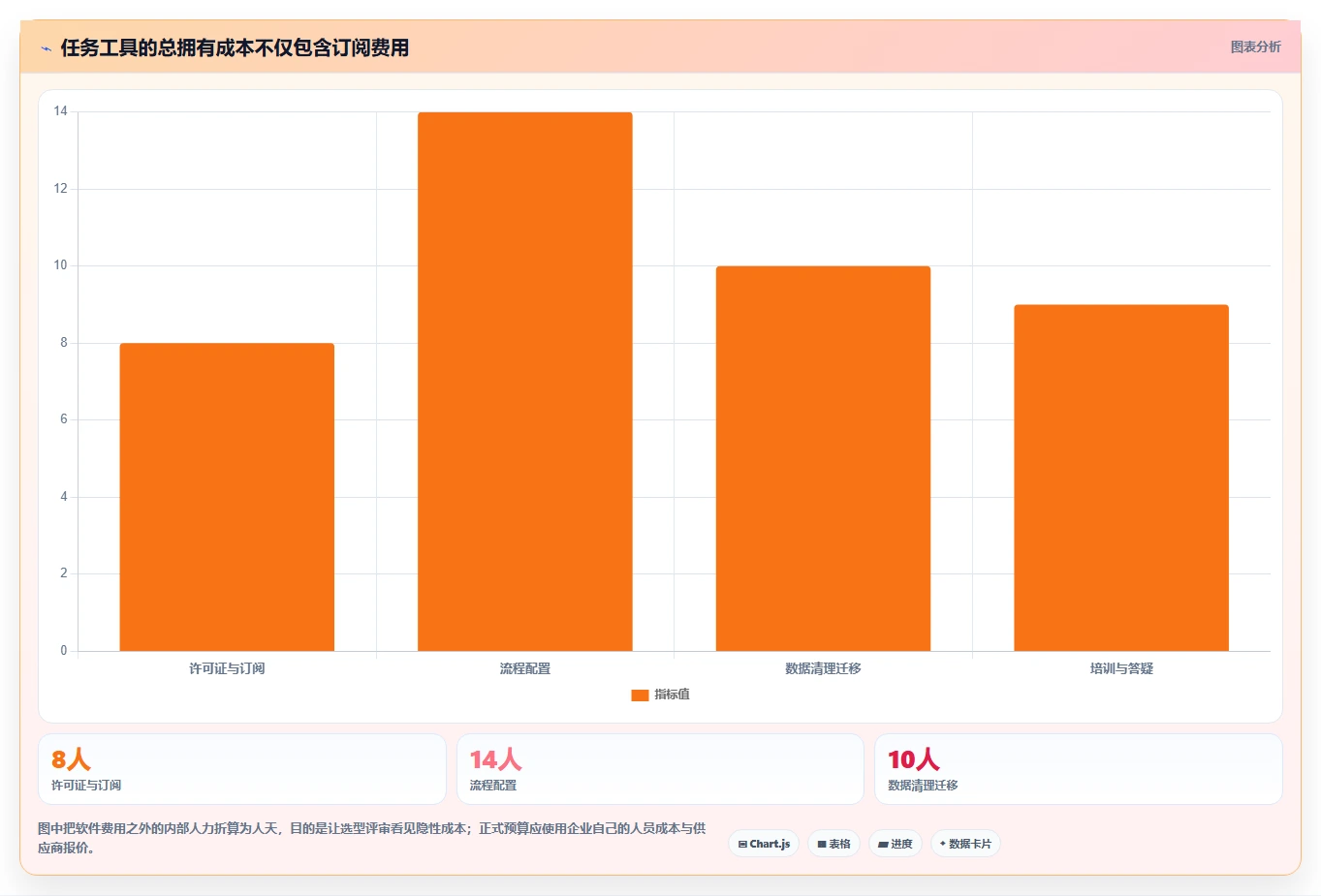Select the 8人 许可证与订阅 stat card
Viewport: 1321px width, 896px height.
(x=242, y=769)
